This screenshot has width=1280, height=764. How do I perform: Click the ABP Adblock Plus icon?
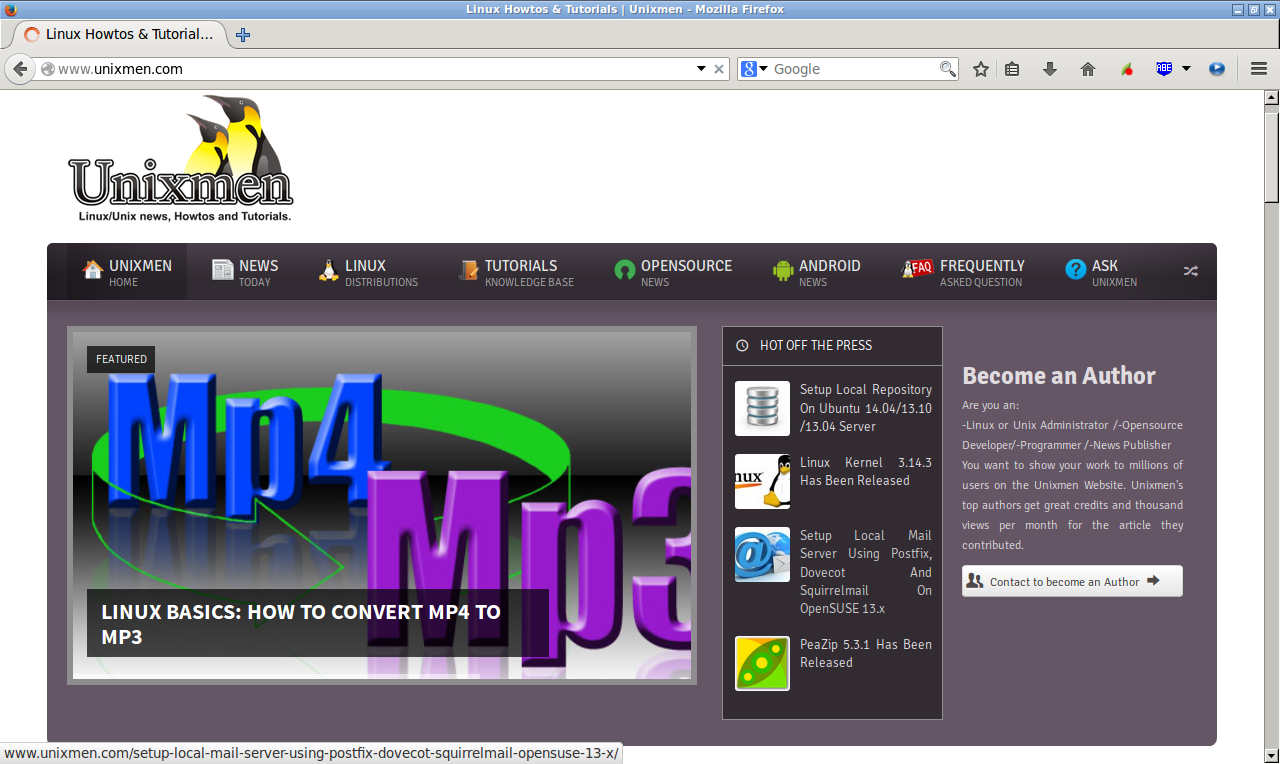pyautogui.click(x=1164, y=69)
